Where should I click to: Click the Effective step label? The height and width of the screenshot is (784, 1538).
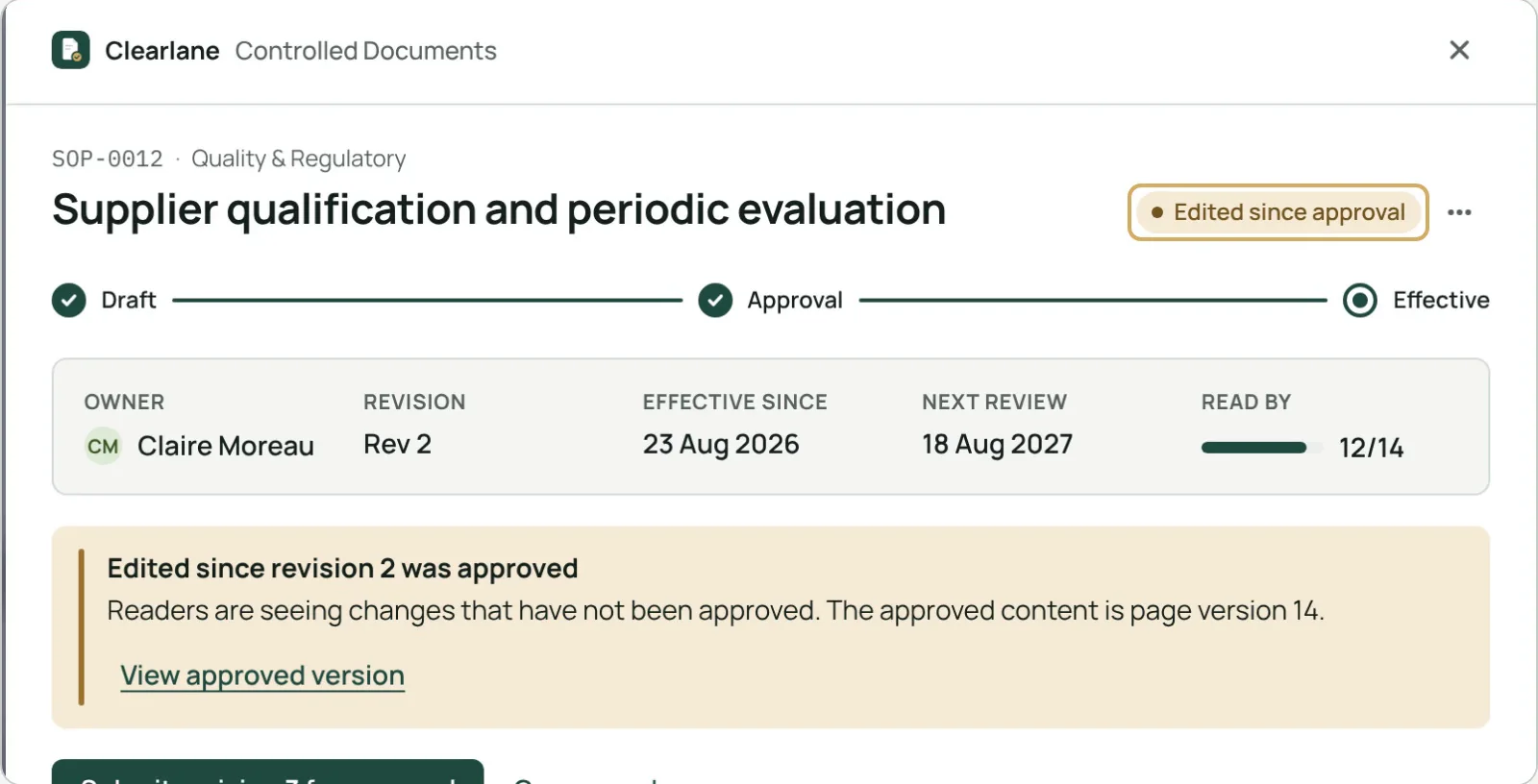click(x=1441, y=301)
